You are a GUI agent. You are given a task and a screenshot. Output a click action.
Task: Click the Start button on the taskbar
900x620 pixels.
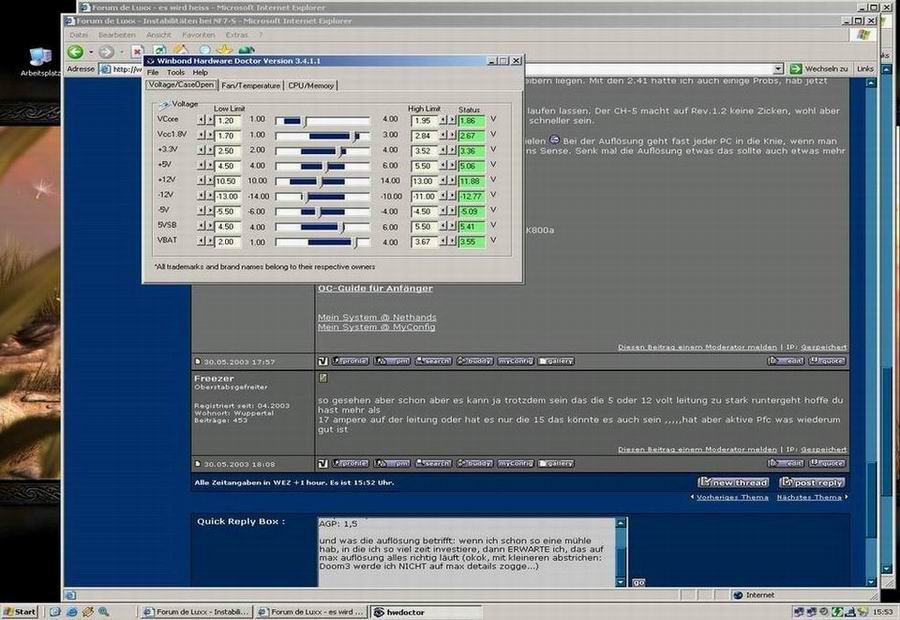pyautogui.click(x=19, y=612)
